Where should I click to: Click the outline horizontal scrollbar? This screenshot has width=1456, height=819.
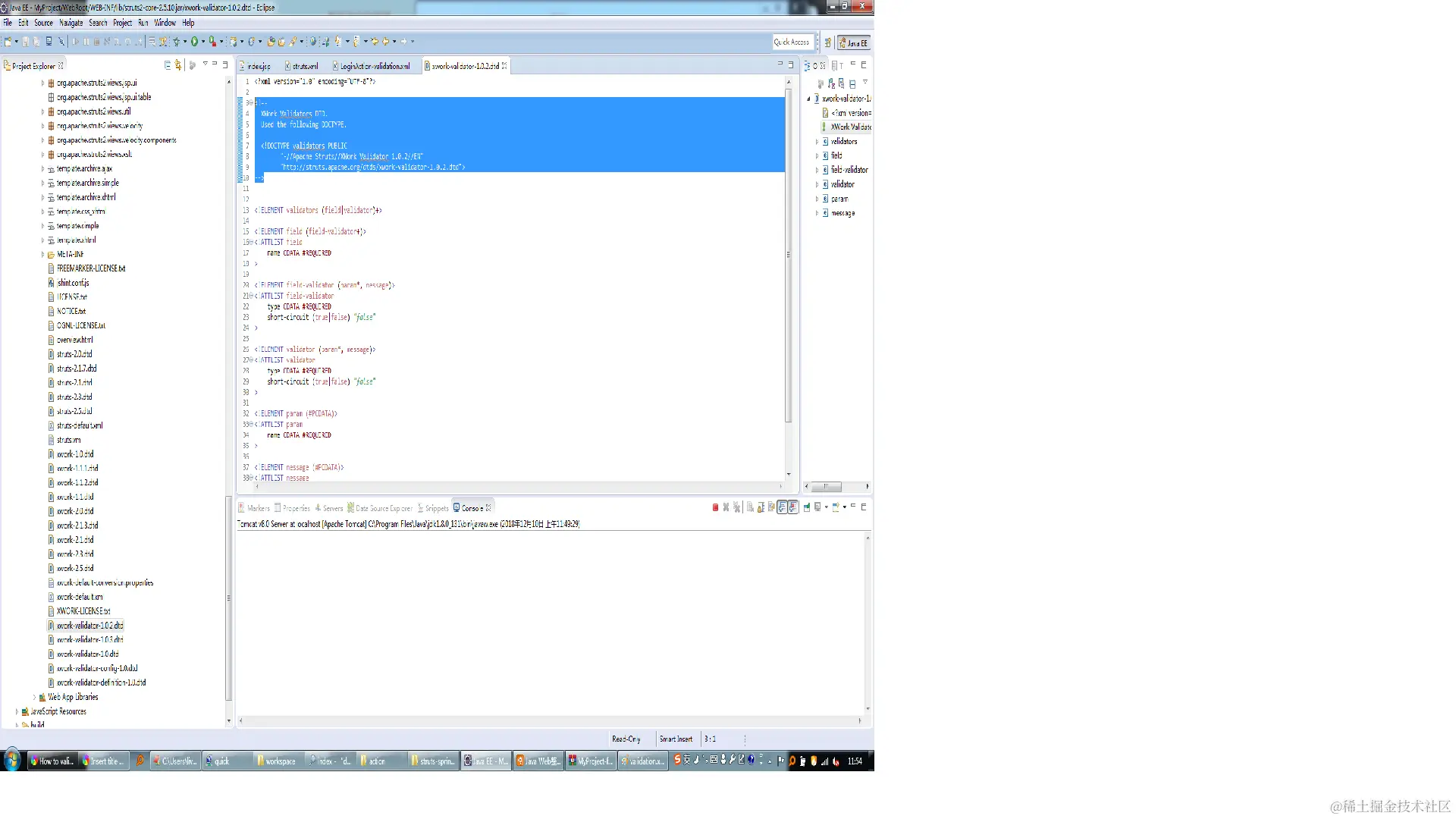click(827, 487)
